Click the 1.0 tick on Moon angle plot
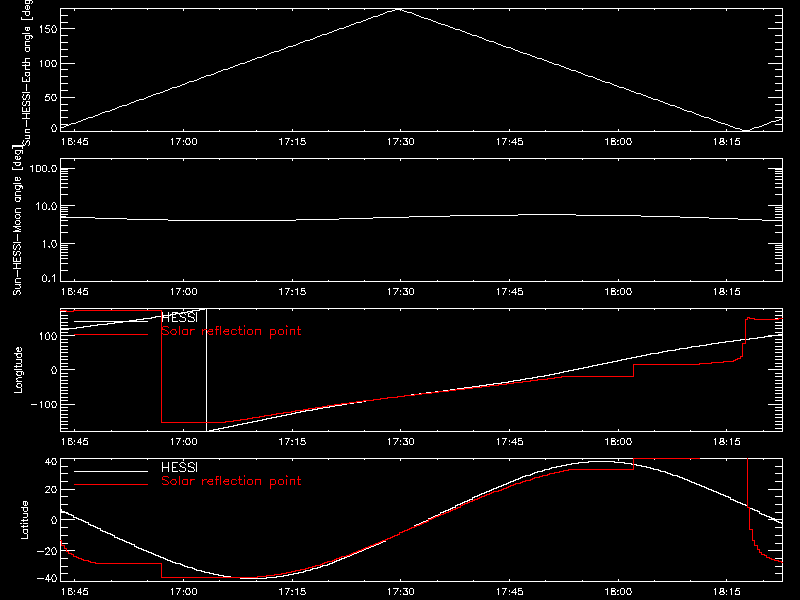Screen dimensions: 800x600 (x=49, y=244)
